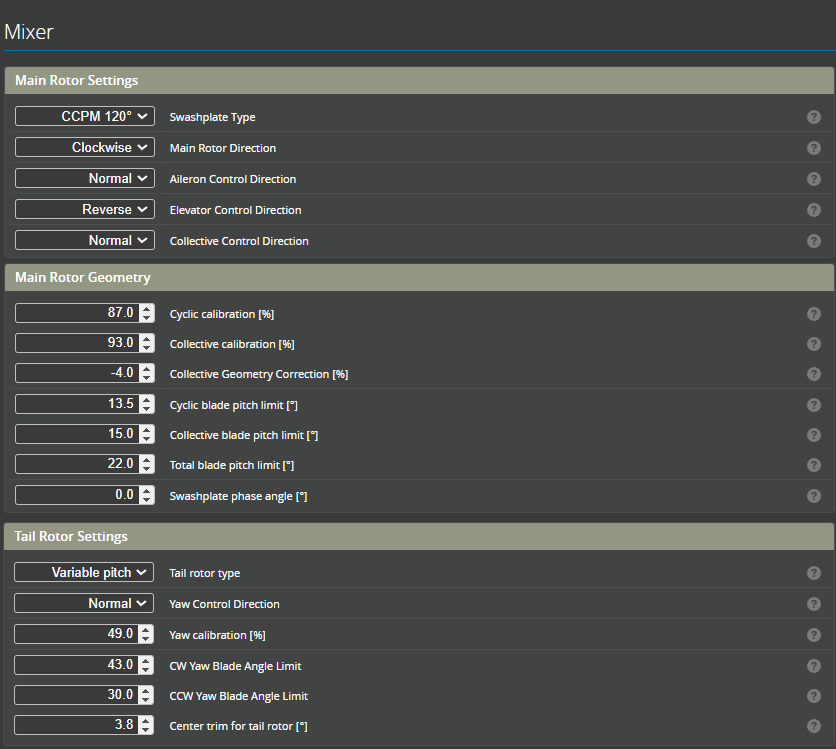The image size is (836, 749).
Task: Click the Collective Geometry Correction input field
Action: pos(76,373)
